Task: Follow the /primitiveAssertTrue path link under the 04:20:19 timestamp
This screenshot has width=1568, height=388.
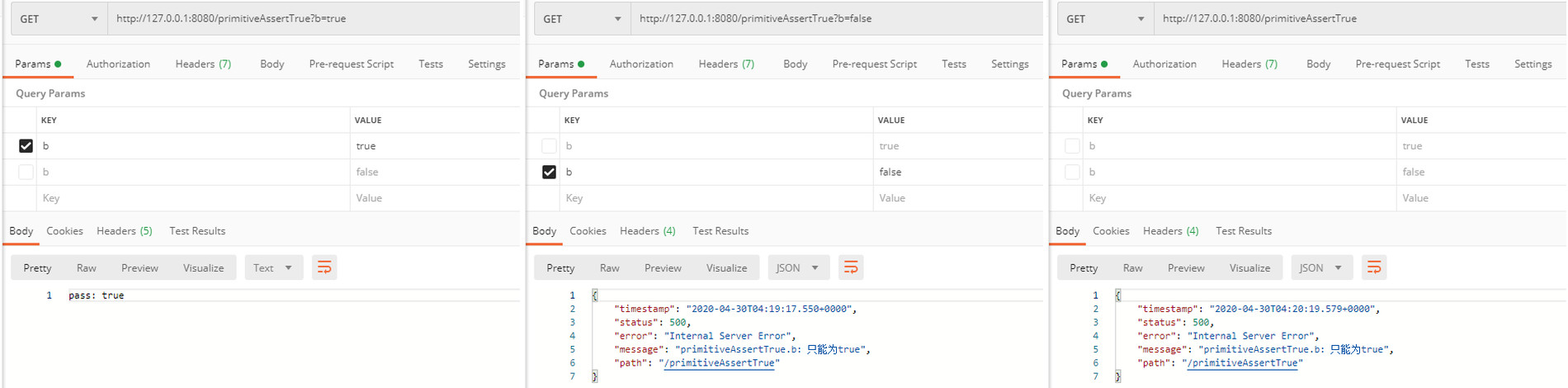Action: click(x=1242, y=363)
